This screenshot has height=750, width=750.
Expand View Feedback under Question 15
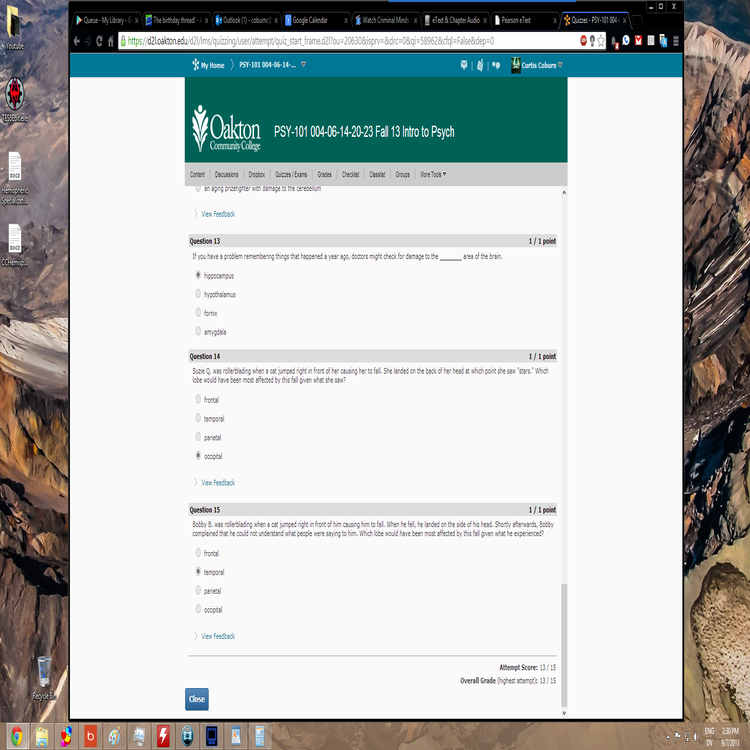217,636
